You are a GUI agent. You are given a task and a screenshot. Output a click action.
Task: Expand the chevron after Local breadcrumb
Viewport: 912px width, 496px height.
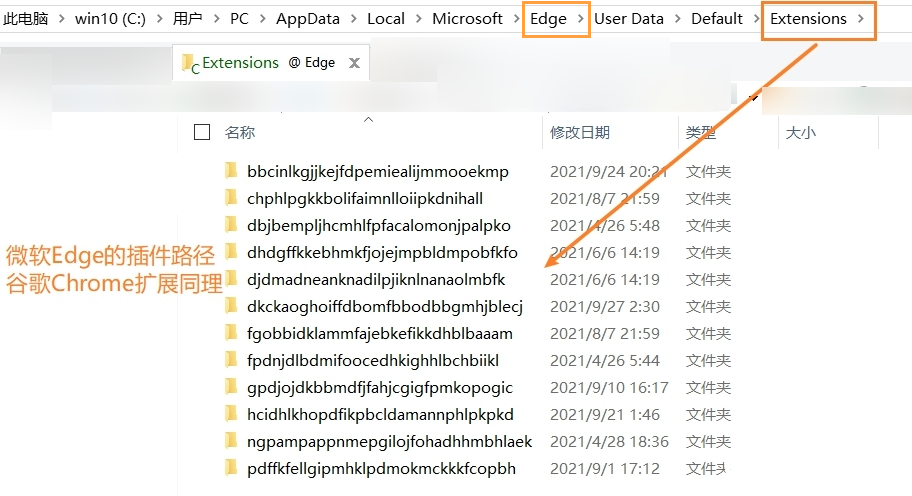[x=418, y=19]
